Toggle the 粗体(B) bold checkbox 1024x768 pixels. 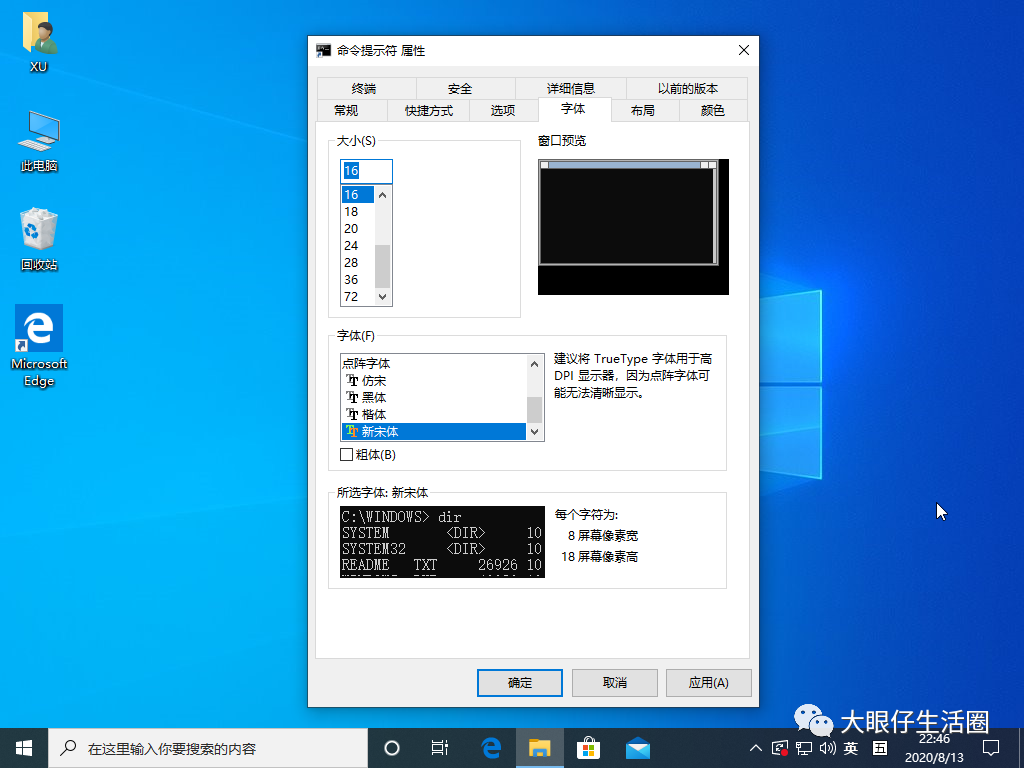click(347, 455)
